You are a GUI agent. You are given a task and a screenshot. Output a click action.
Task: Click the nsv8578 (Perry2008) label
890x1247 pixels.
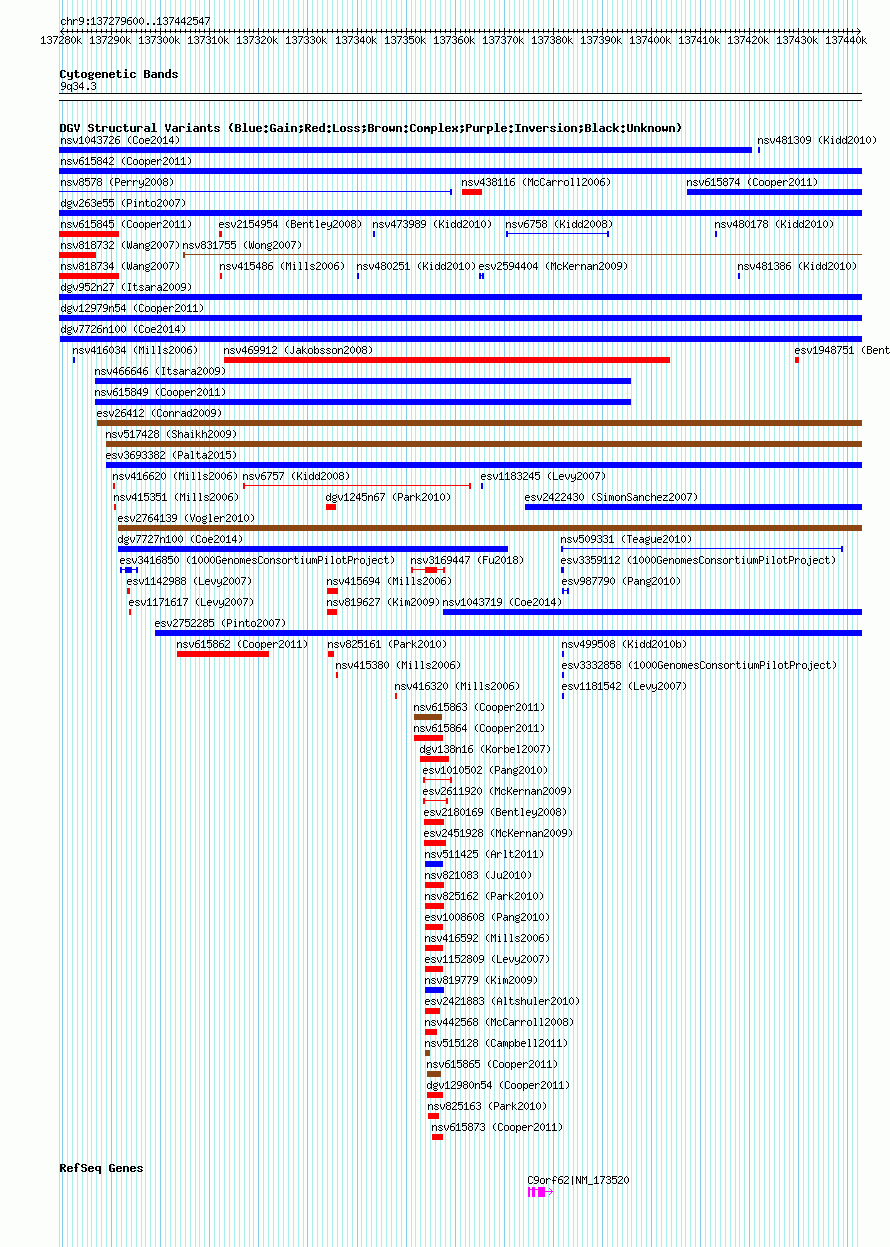(116, 182)
